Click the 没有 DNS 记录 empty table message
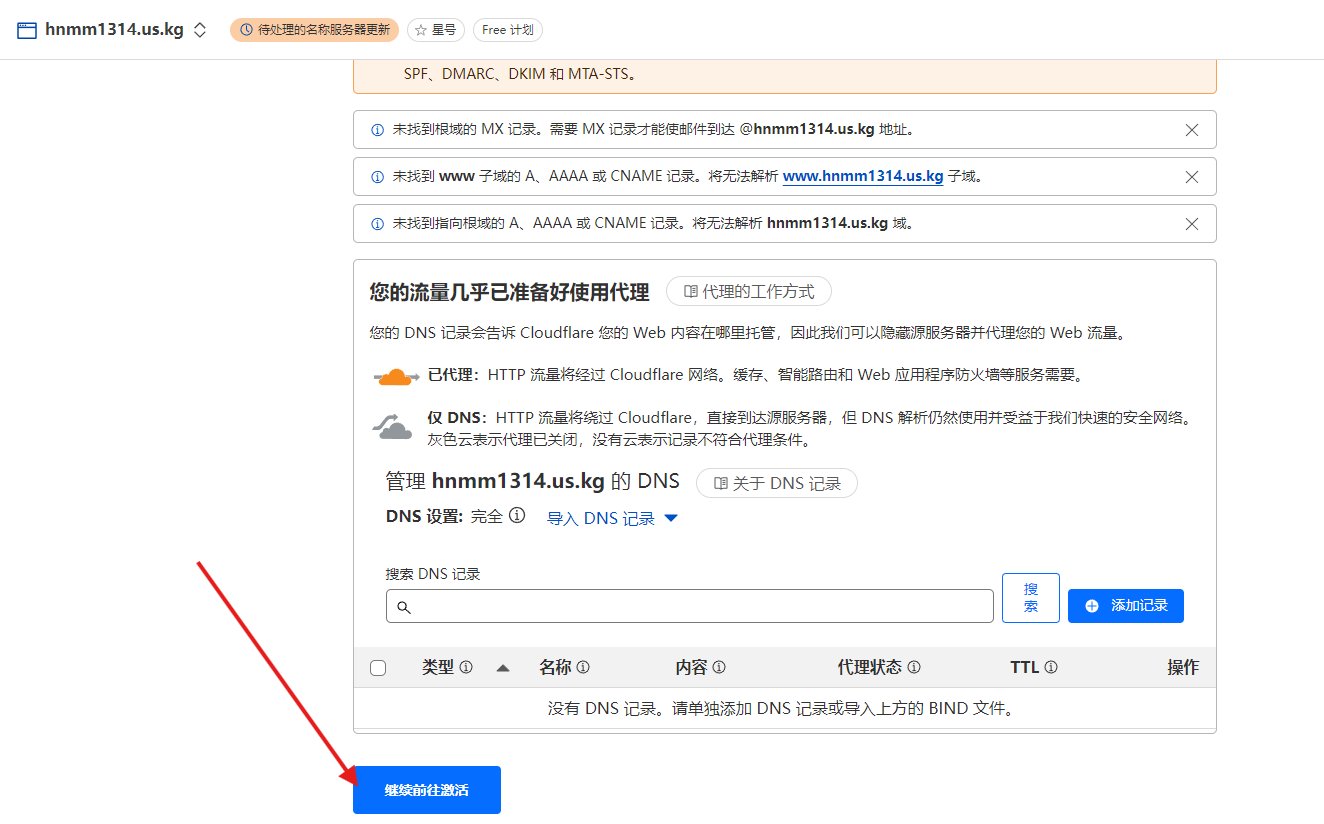 [x=785, y=709]
